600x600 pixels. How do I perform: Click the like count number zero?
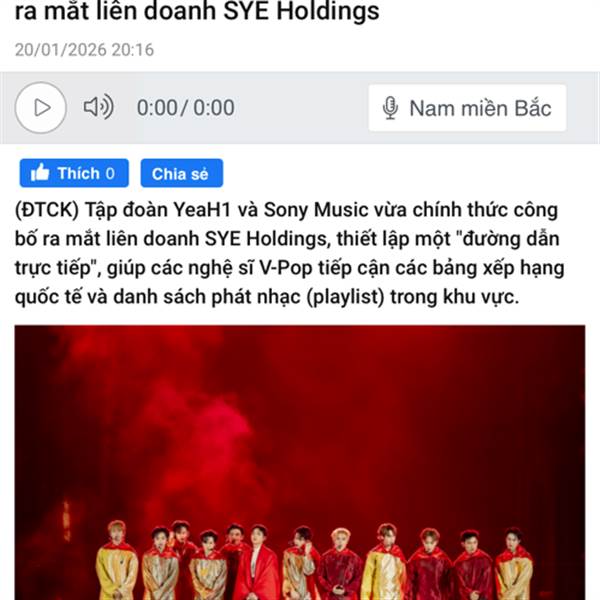(110, 174)
